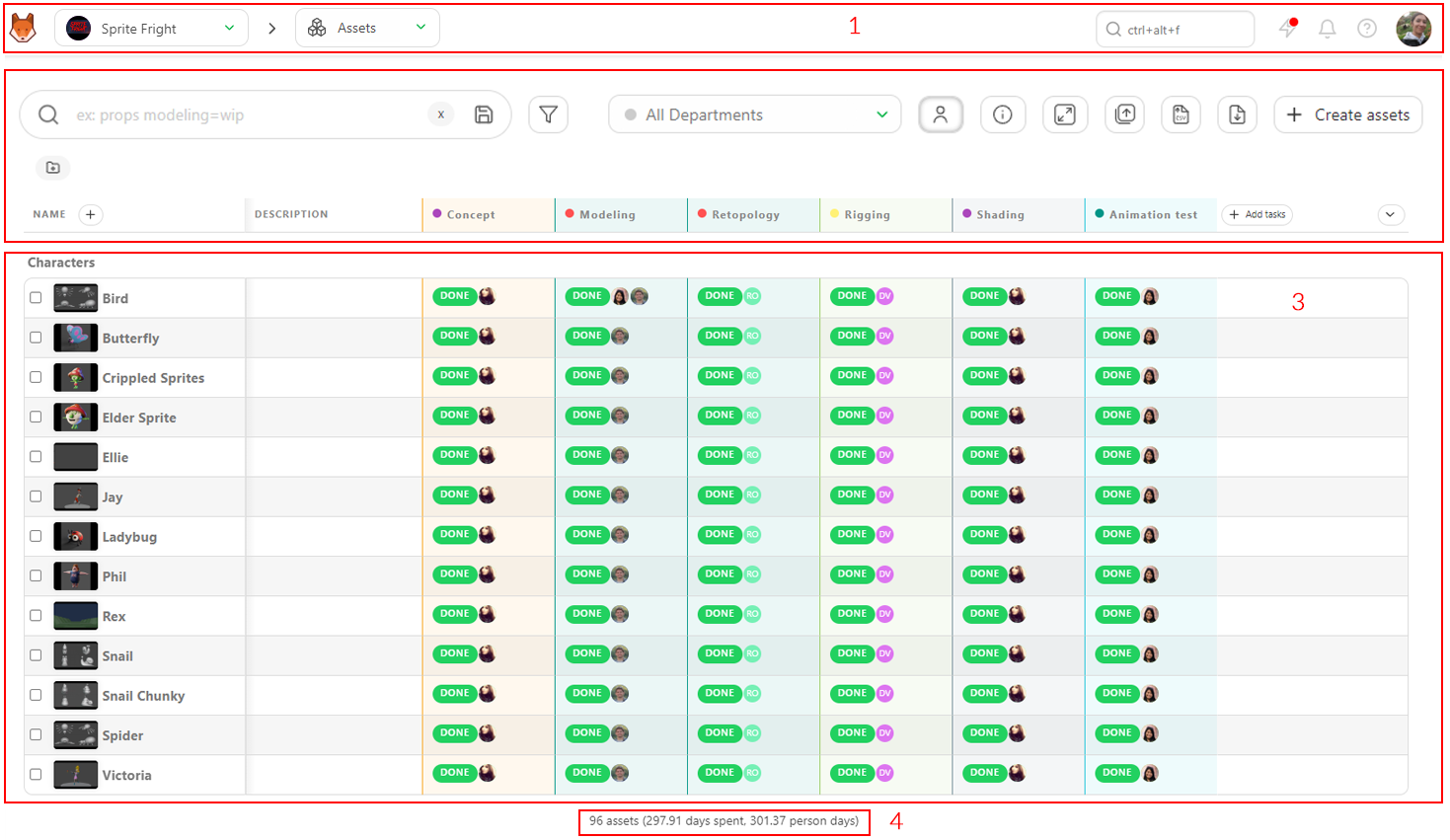Select the Phil asset checkbox
The width and height of the screenshot is (1450, 840).
point(36,575)
